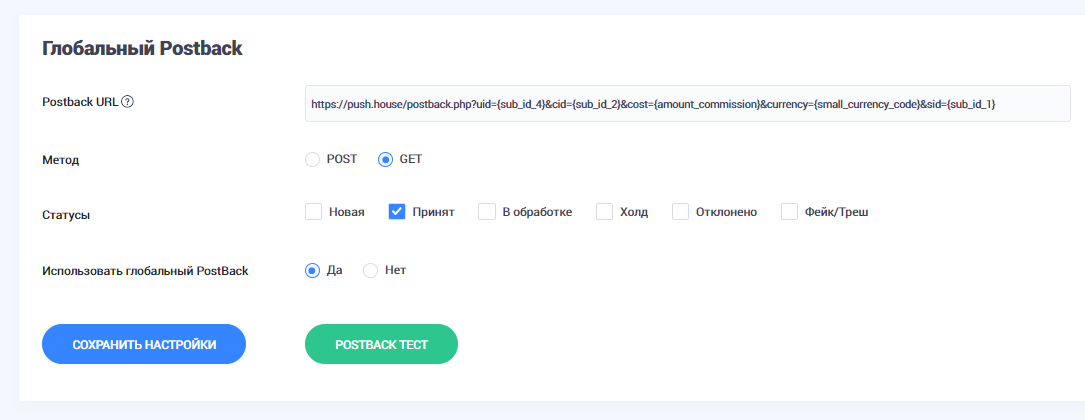
Task: Click into the Postback URL input field
Action: point(686,103)
